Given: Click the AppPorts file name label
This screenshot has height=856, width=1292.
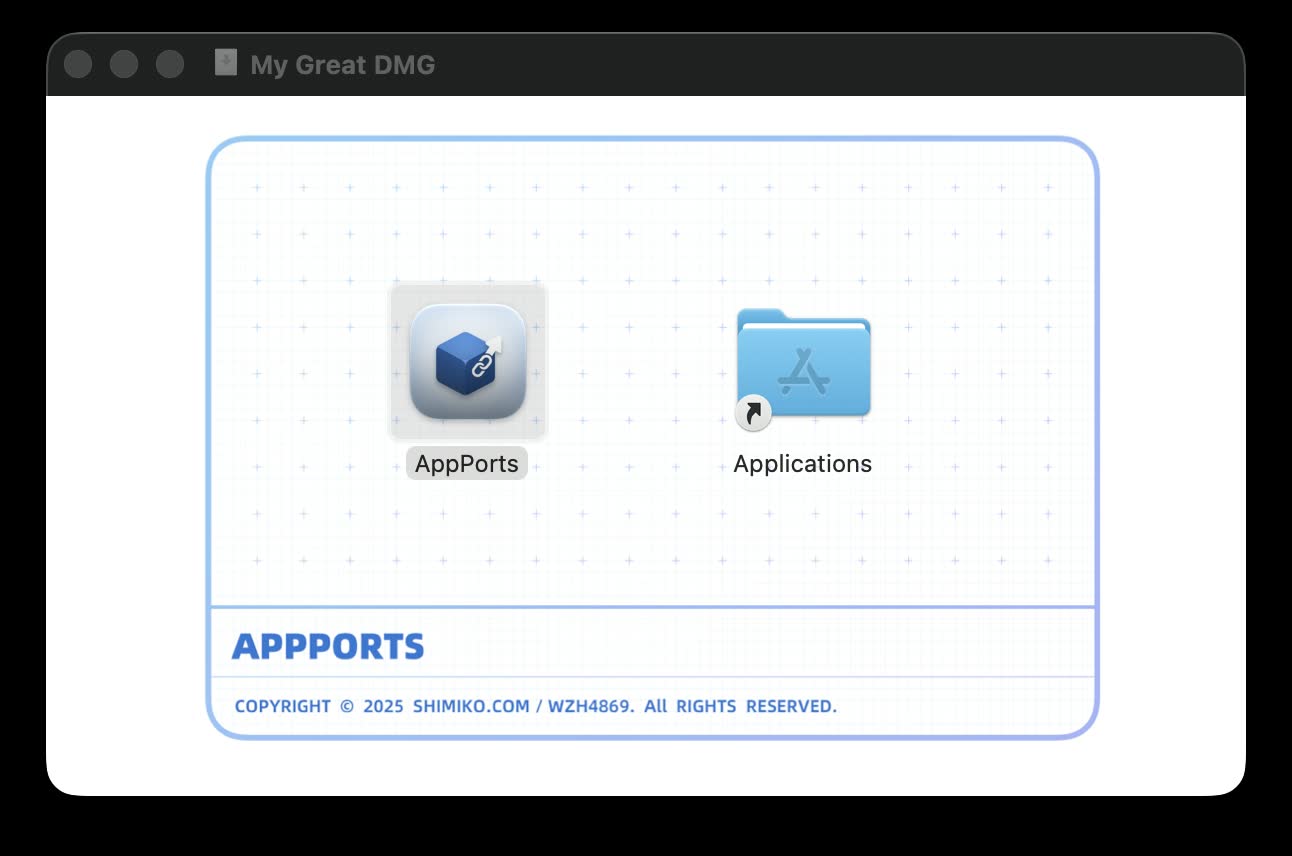Looking at the screenshot, I should [467, 463].
